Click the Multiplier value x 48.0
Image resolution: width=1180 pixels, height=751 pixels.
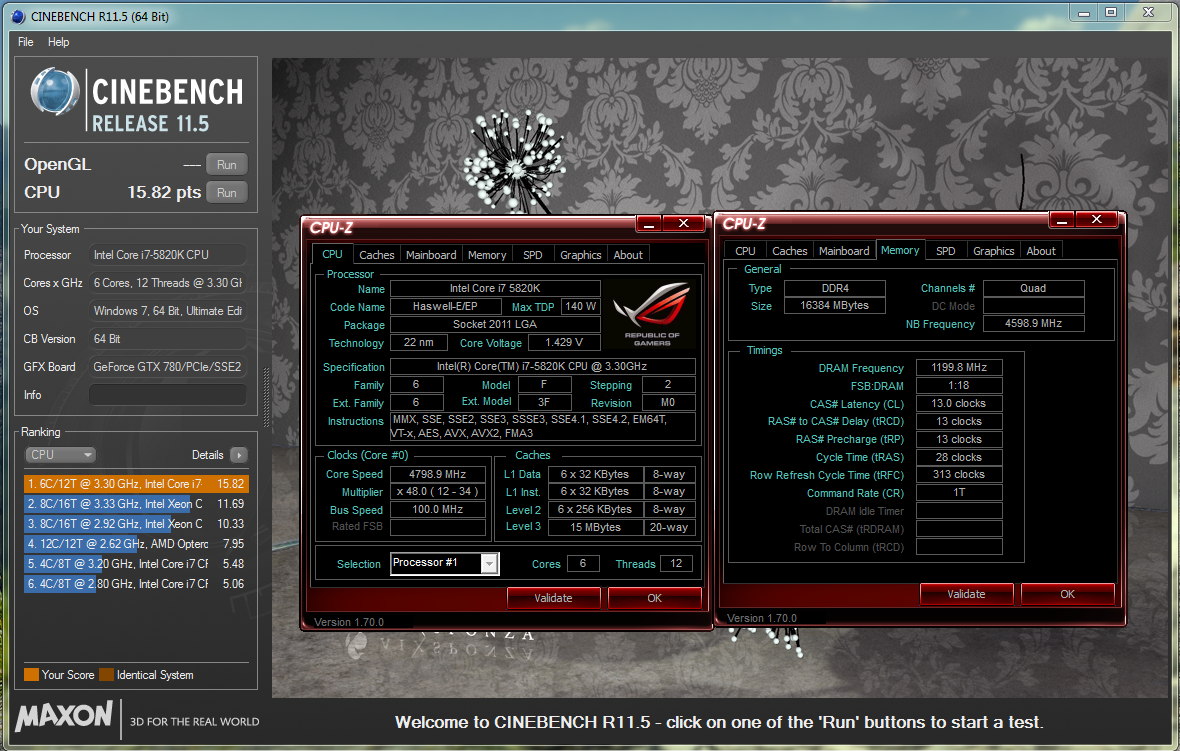coord(437,491)
